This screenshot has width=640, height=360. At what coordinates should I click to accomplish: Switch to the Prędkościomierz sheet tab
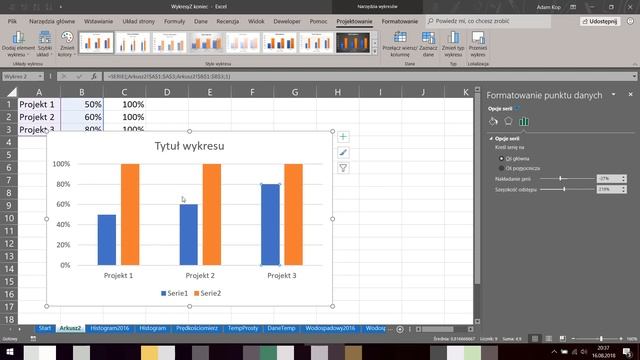coord(197,329)
